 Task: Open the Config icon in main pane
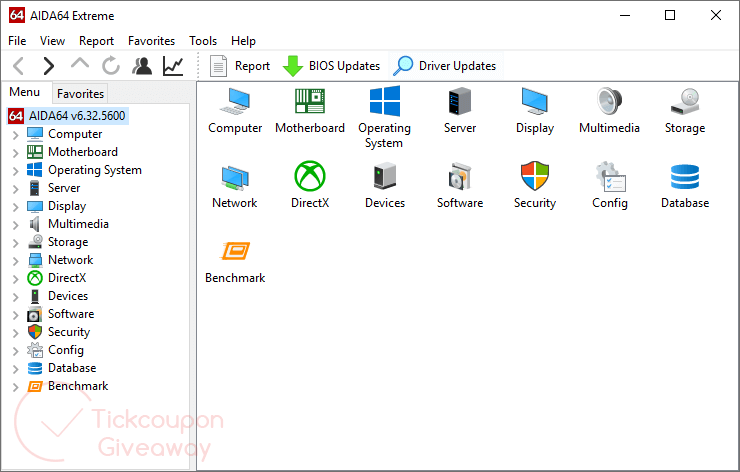click(x=610, y=176)
